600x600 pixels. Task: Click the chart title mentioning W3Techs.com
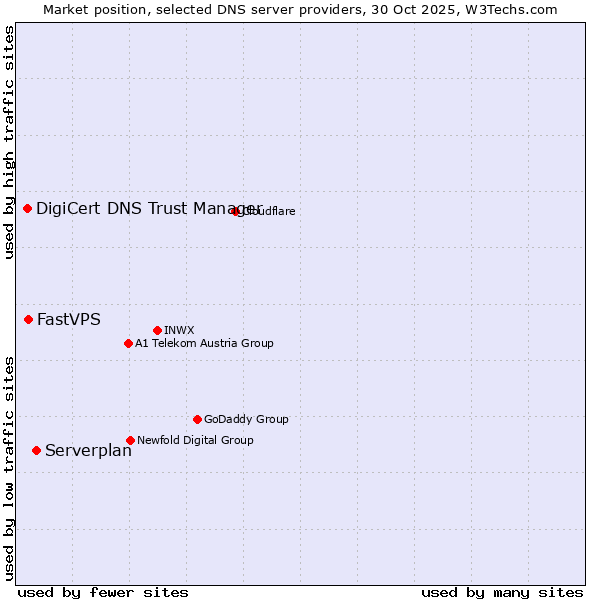[x=300, y=9]
